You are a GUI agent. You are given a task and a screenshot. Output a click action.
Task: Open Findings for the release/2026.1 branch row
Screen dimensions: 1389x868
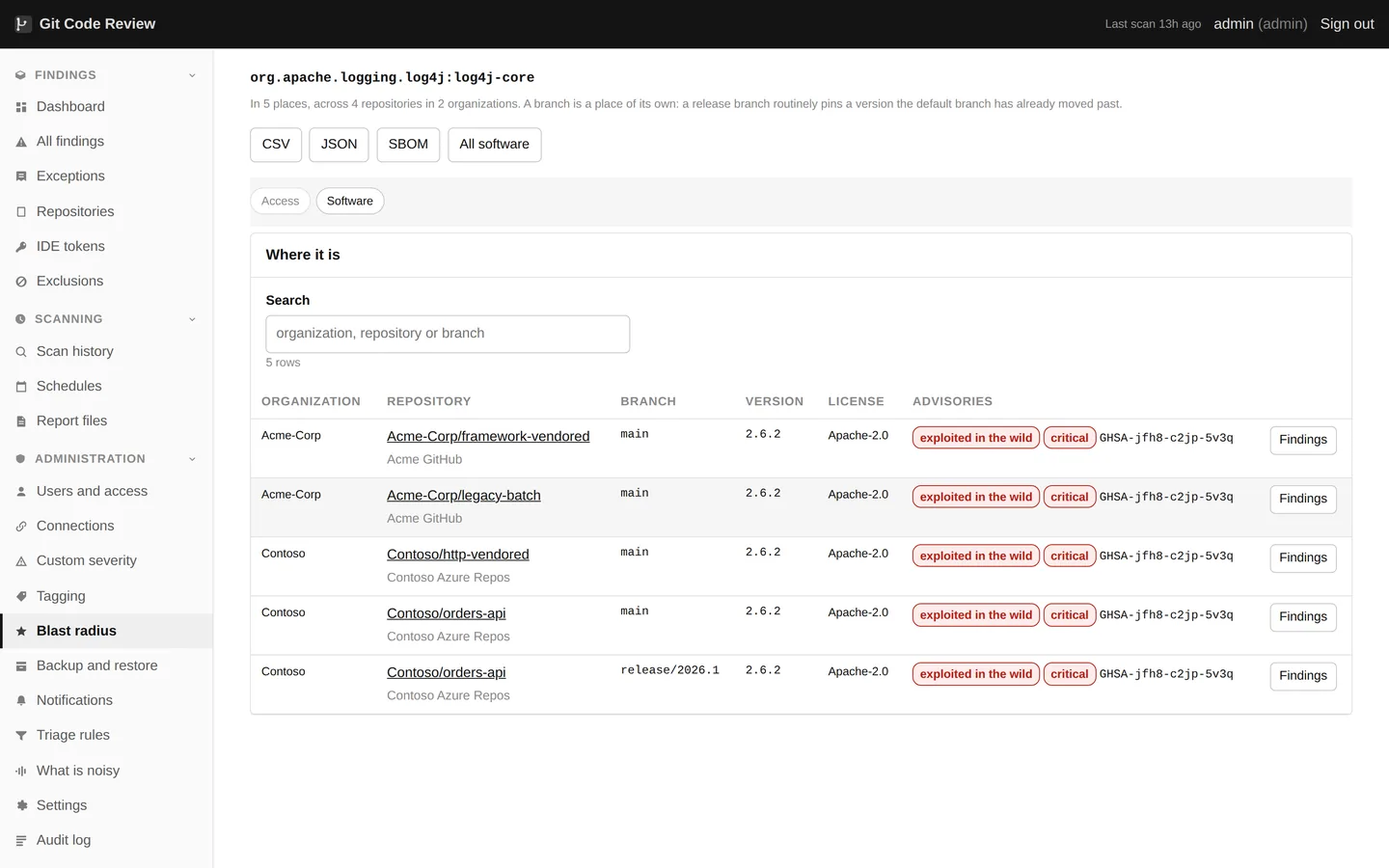pyautogui.click(x=1303, y=676)
